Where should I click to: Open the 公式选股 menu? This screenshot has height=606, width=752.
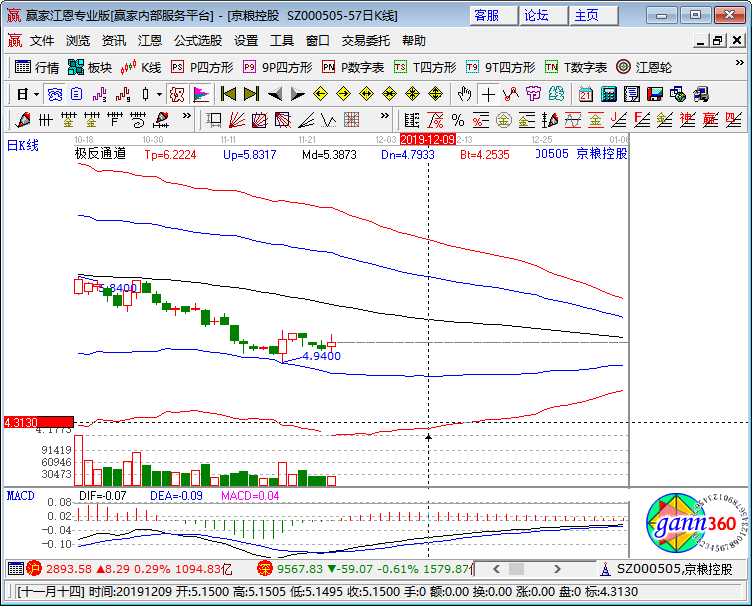[198, 41]
